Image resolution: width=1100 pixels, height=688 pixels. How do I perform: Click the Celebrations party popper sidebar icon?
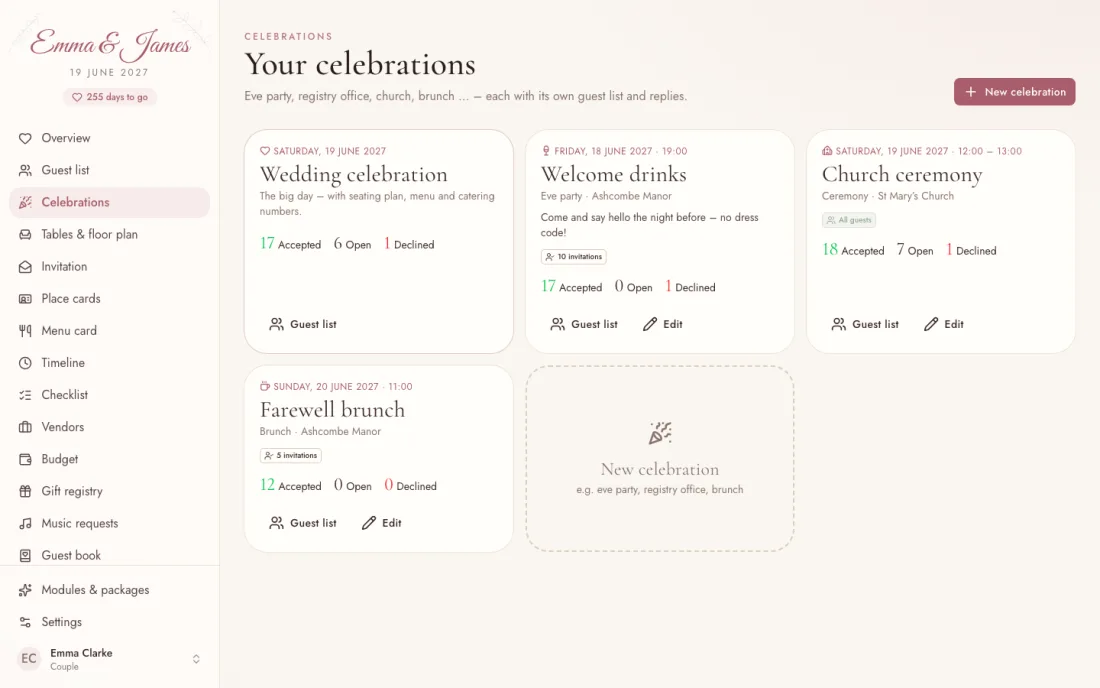(25, 203)
